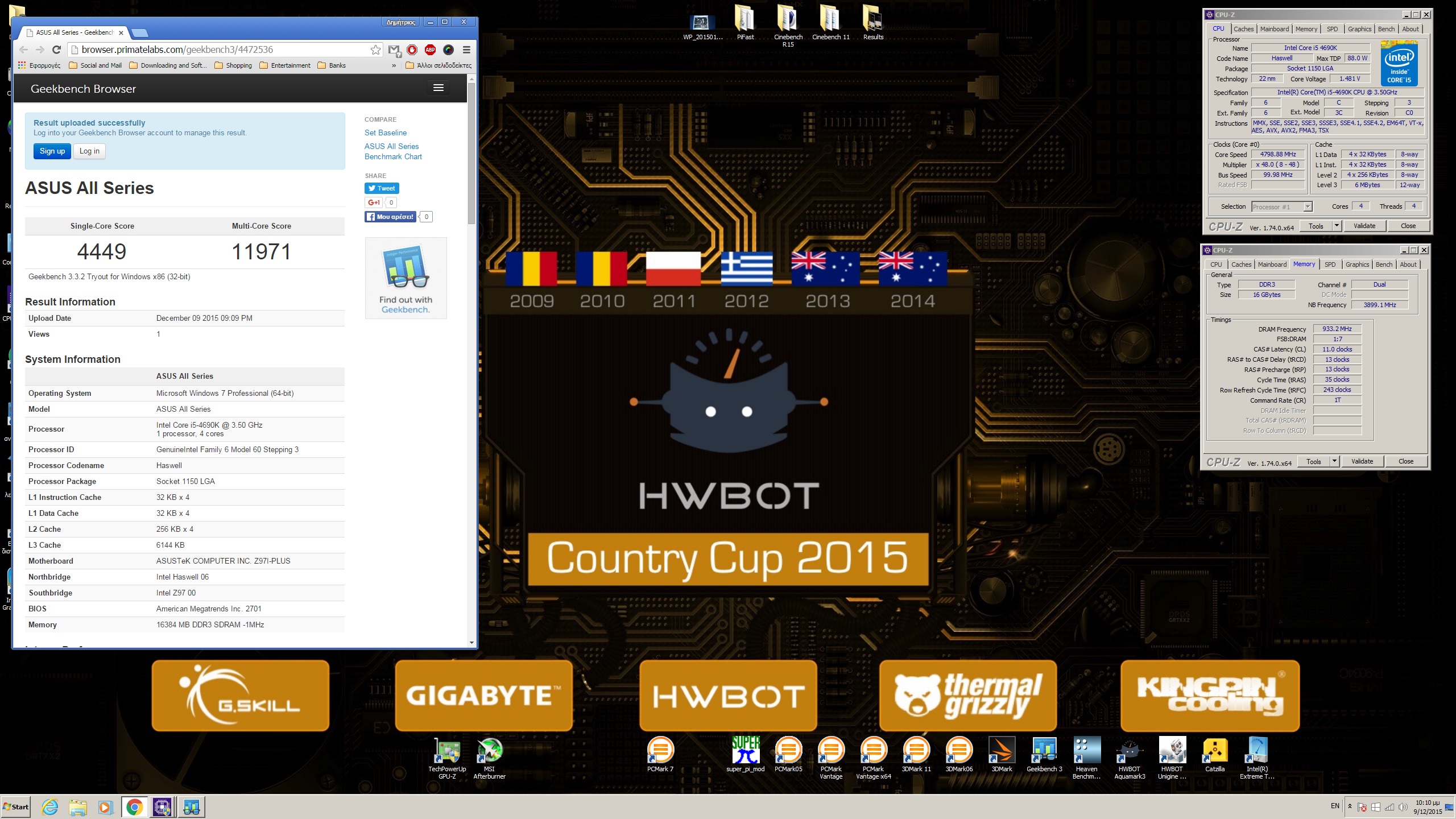Open the PiFast desktop folder
The width and height of the screenshot is (1456, 819).
coord(745,23)
